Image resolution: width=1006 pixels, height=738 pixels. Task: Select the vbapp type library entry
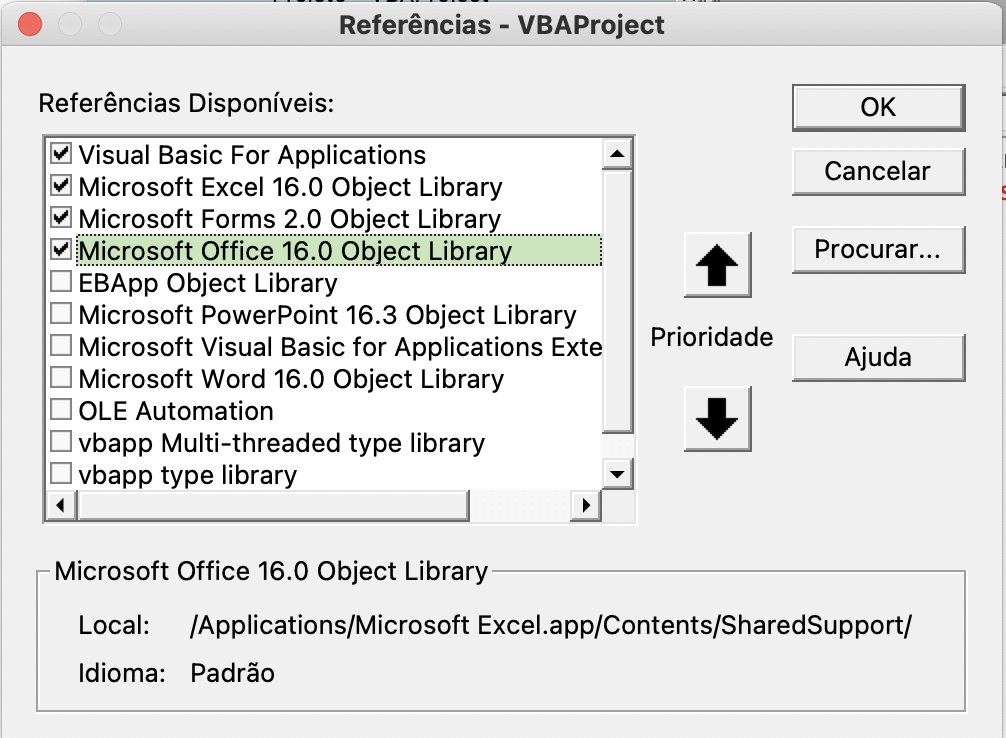187,474
